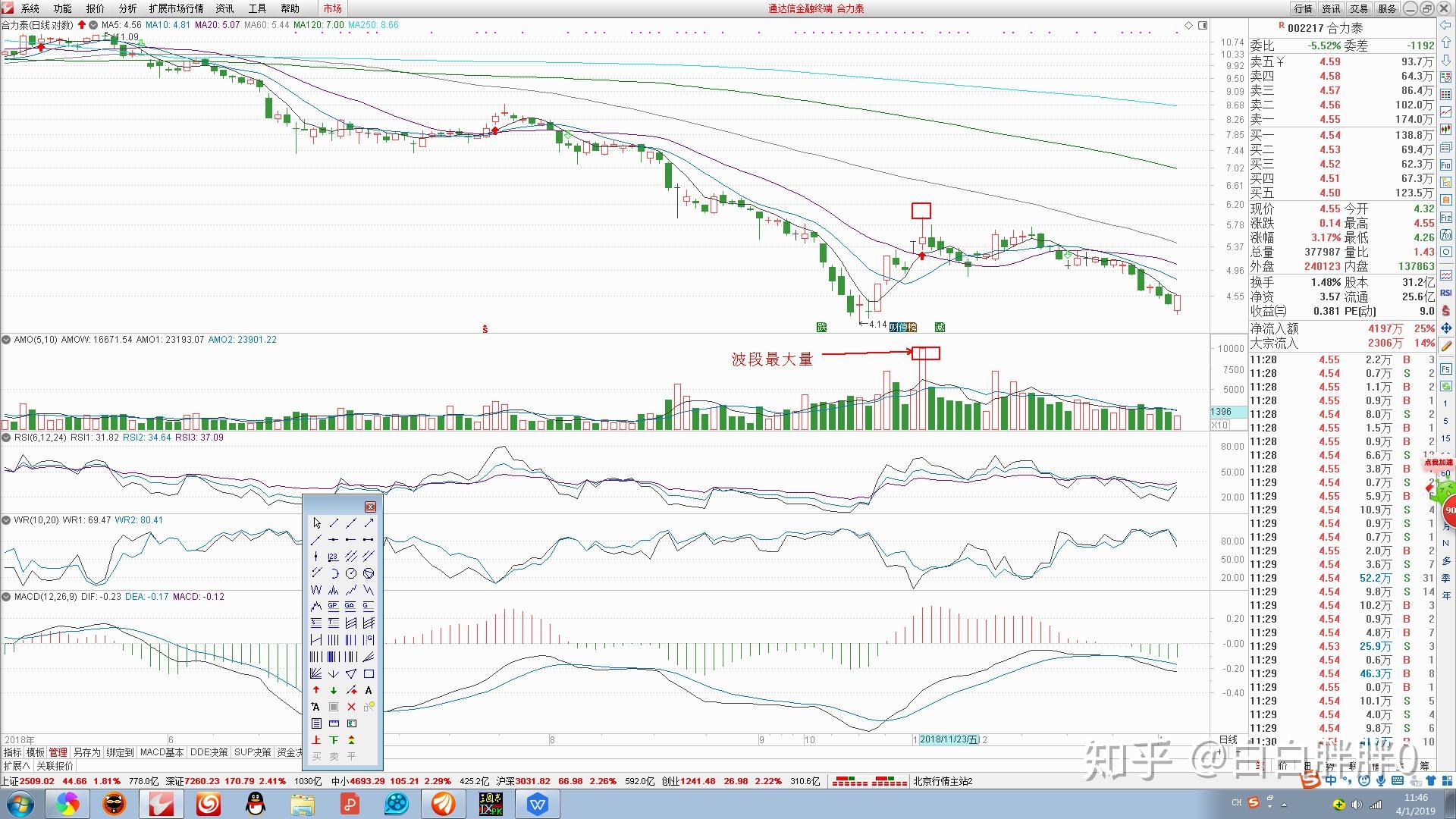Click the 另存为 button in bottom bar
The width and height of the screenshot is (1456, 819).
coord(86,752)
